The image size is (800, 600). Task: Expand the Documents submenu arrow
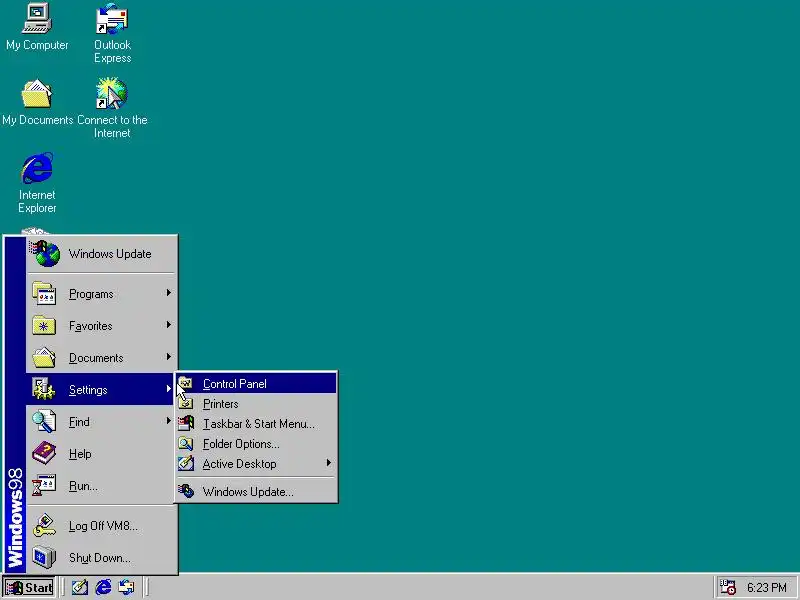tap(168, 357)
